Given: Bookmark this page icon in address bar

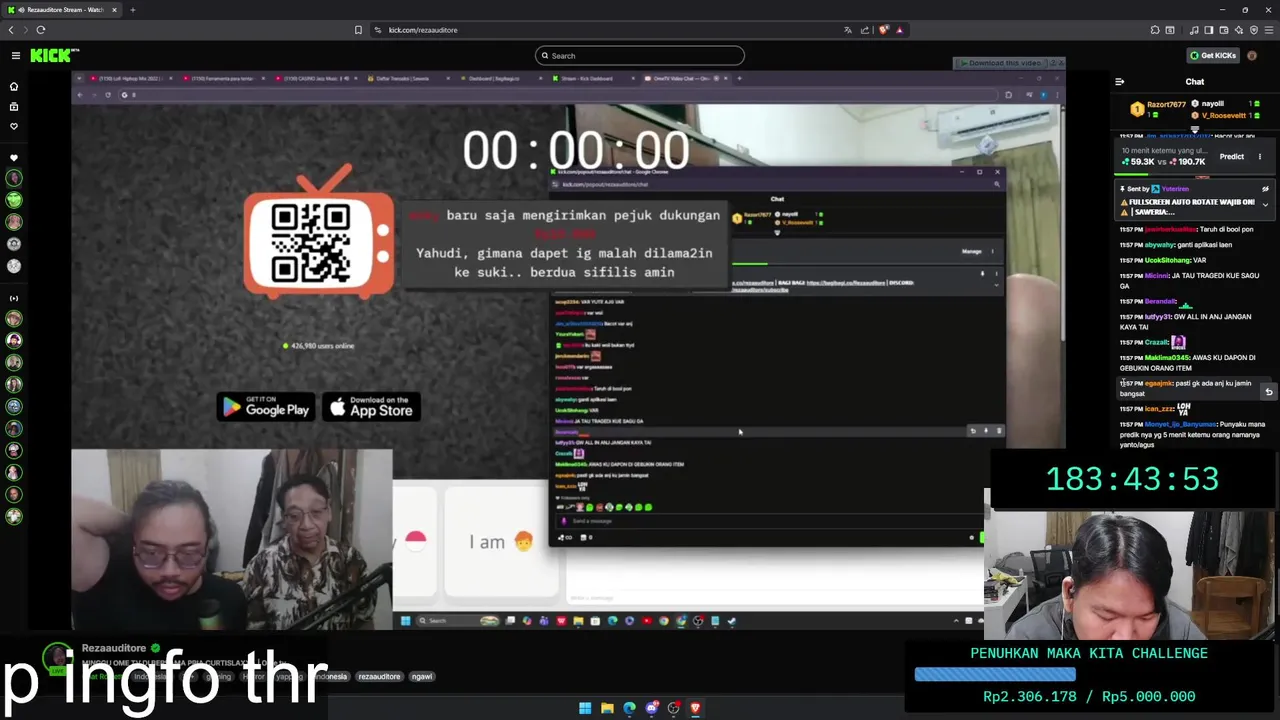Looking at the screenshot, I should click(358, 30).
